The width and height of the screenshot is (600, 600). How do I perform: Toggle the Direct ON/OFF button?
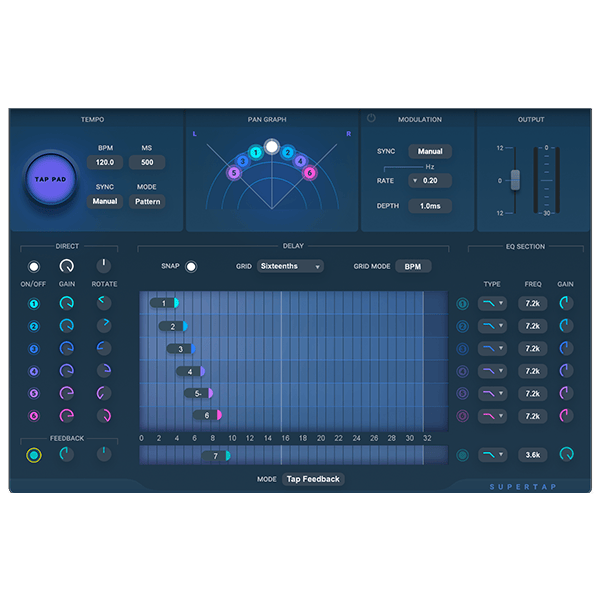tap(34, 266)
